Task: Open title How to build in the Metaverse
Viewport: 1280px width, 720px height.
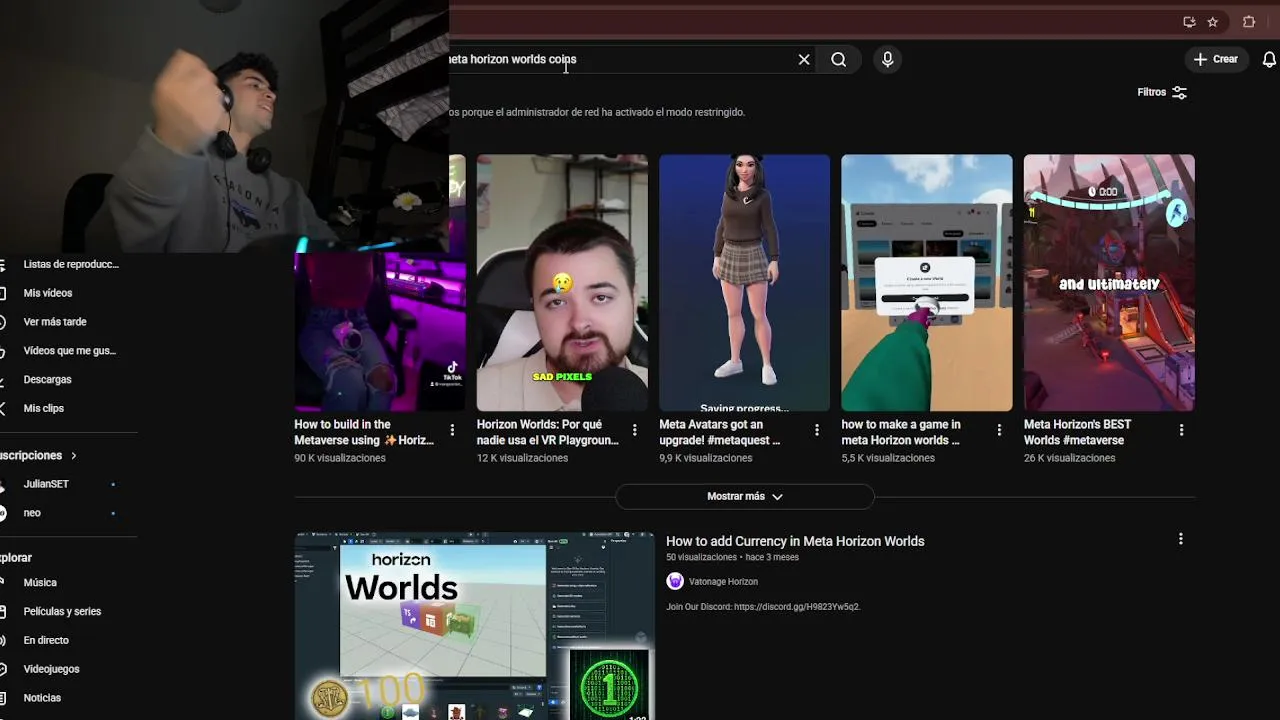Action: 365,432
